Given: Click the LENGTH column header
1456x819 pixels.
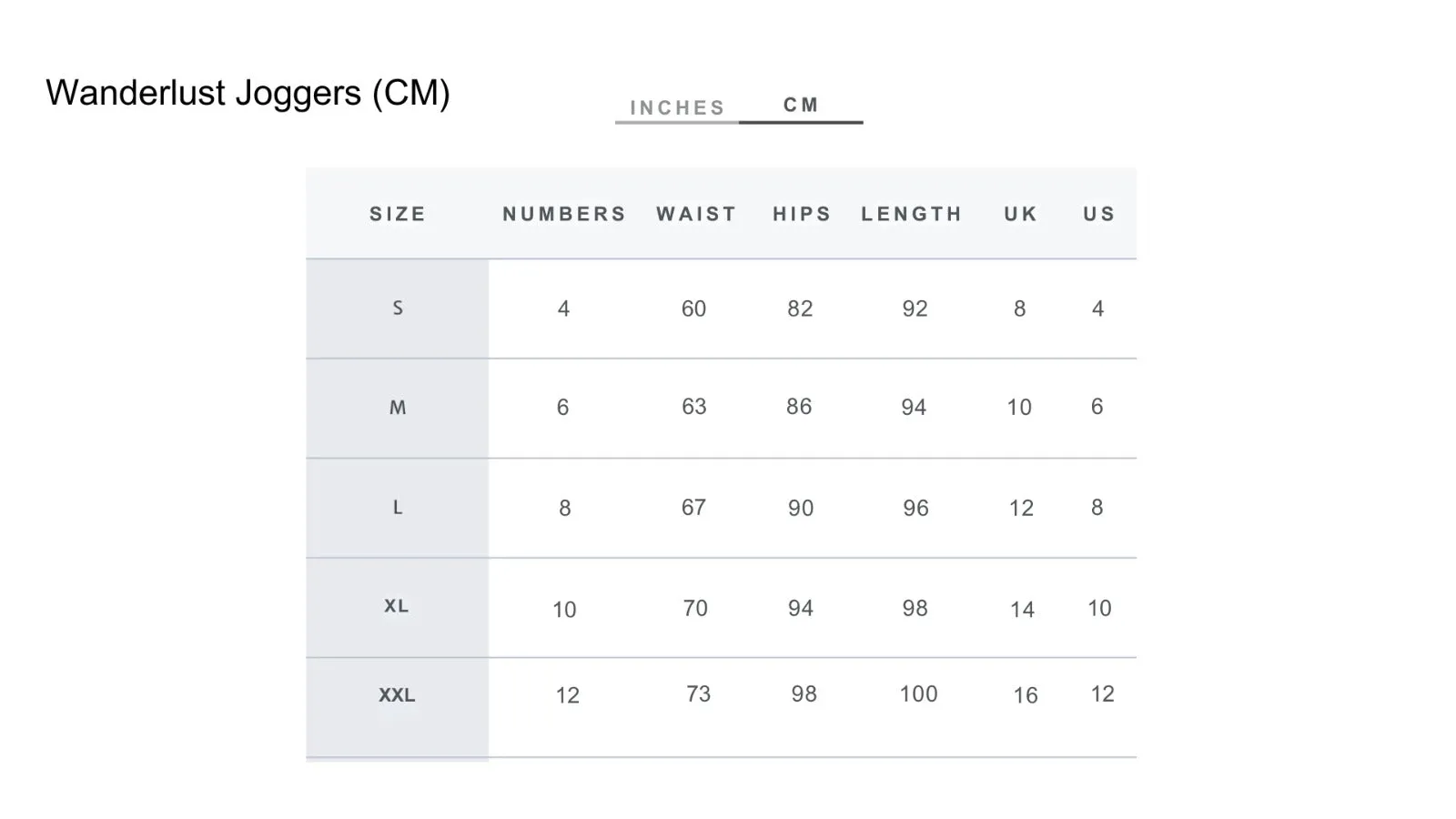Looking at the screenshot, I should point(912,214).
